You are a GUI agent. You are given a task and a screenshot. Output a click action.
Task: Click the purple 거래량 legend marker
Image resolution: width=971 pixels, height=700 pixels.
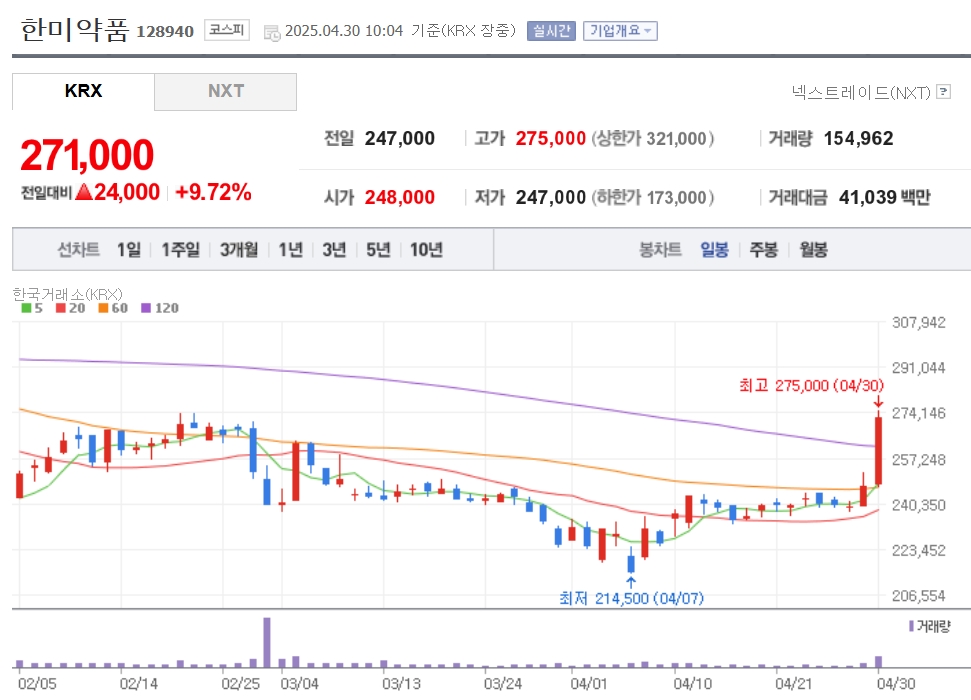[x=911, y=626]
